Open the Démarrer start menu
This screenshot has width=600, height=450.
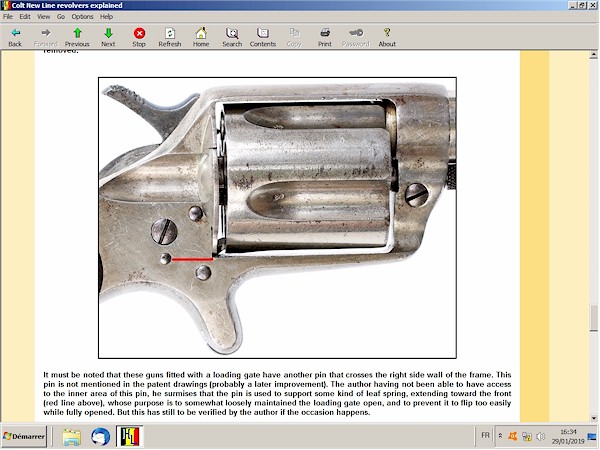point(24,436)
